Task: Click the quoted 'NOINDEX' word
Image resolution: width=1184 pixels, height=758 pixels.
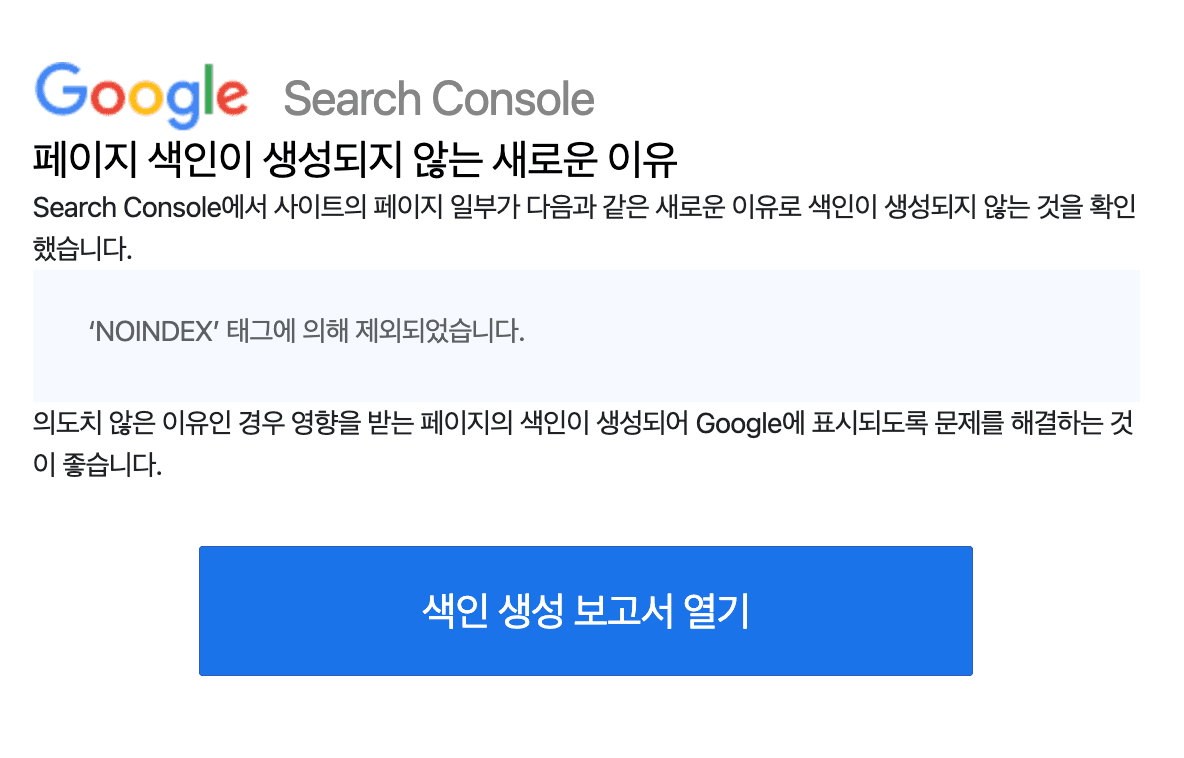Action: pyautogui.click(x=154, y=331)
